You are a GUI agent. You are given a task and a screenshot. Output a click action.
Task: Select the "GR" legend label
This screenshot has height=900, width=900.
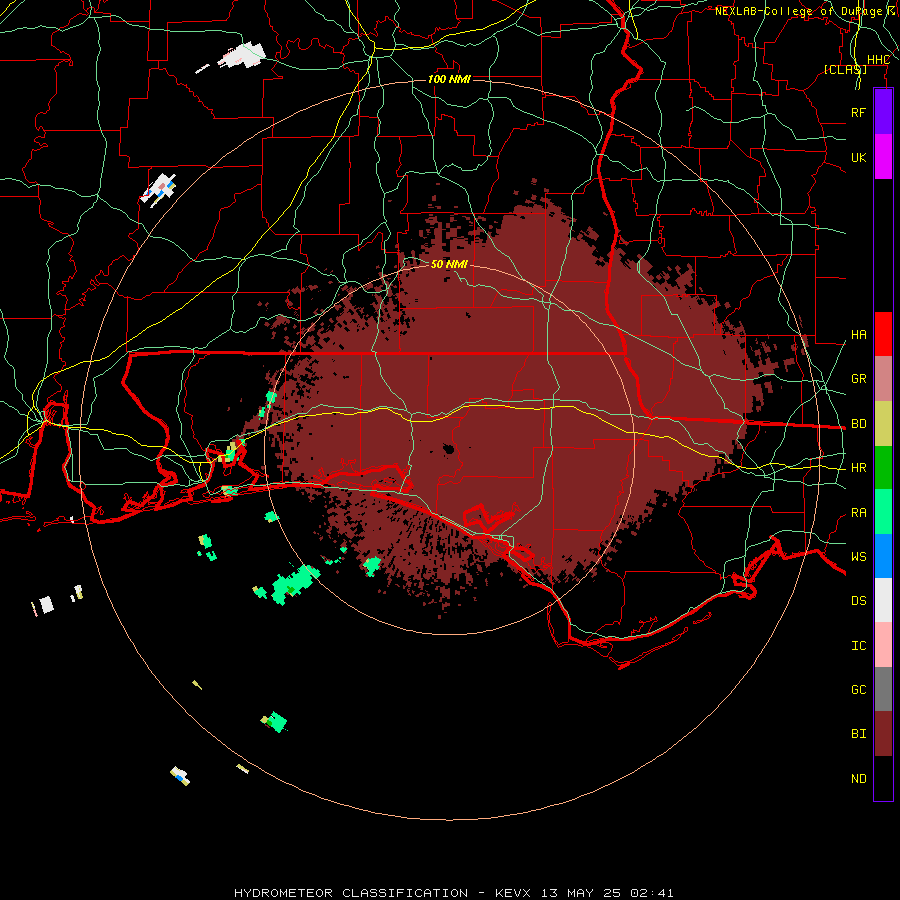point(858,379)
